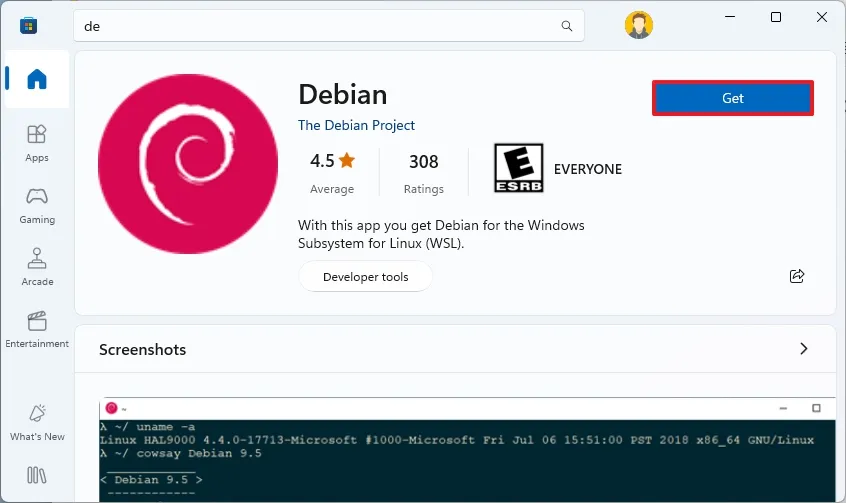Click the orange rating star

(347, 160)
